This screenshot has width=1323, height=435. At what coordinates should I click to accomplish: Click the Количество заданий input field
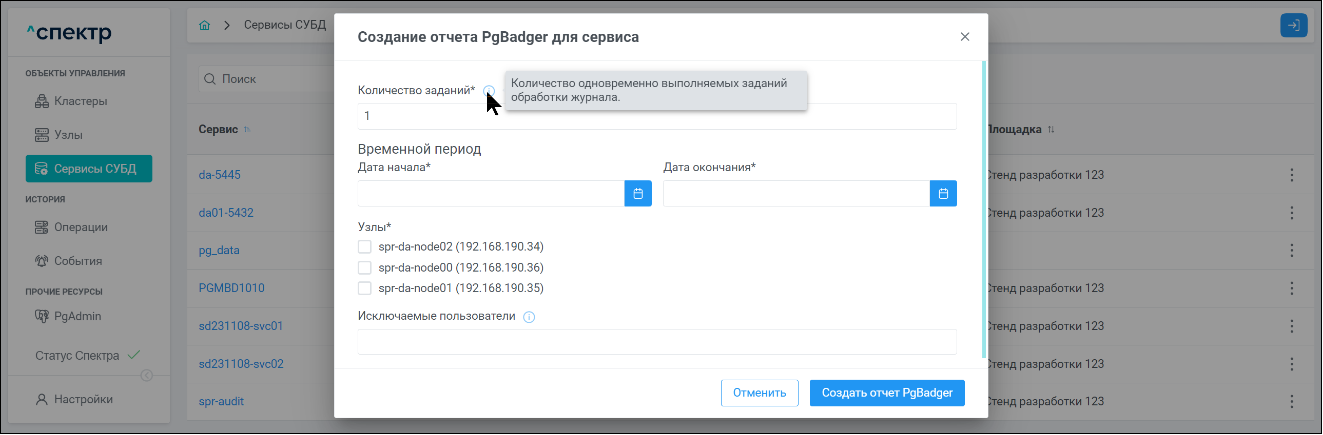(x=657, y=116)
